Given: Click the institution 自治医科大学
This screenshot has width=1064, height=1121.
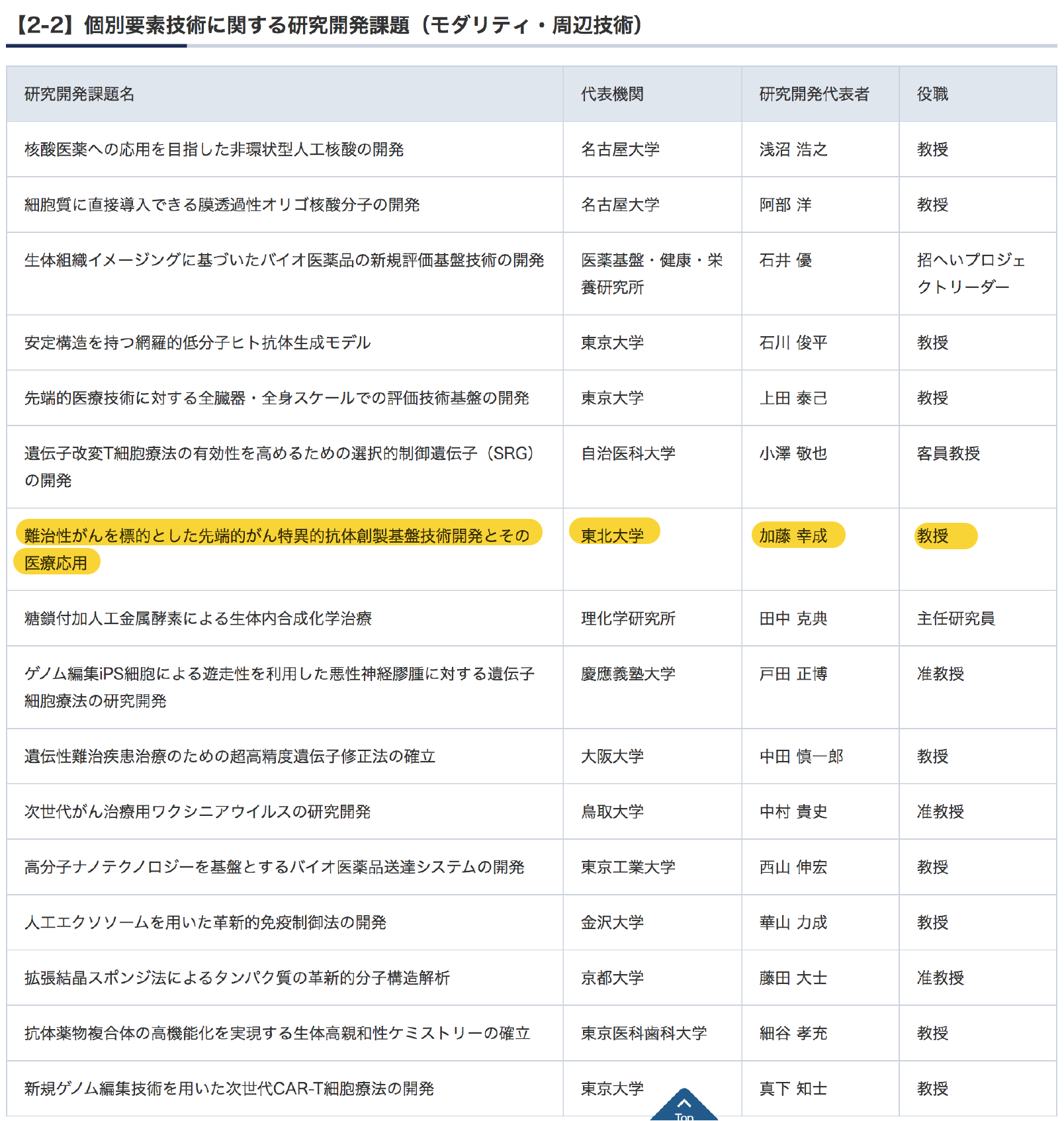Looking at the screenshot, I should pos(628,454).
